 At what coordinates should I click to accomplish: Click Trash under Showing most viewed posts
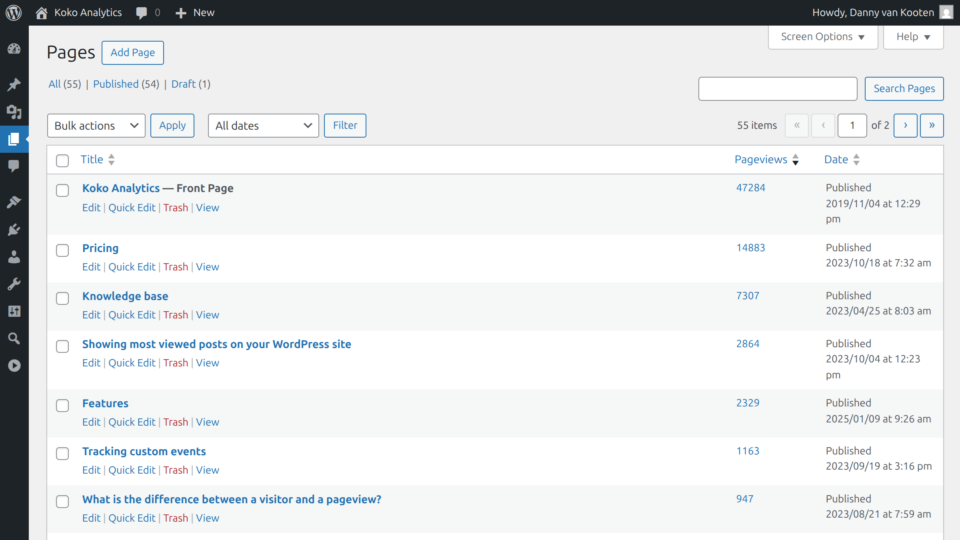click(x=176, y=363)
